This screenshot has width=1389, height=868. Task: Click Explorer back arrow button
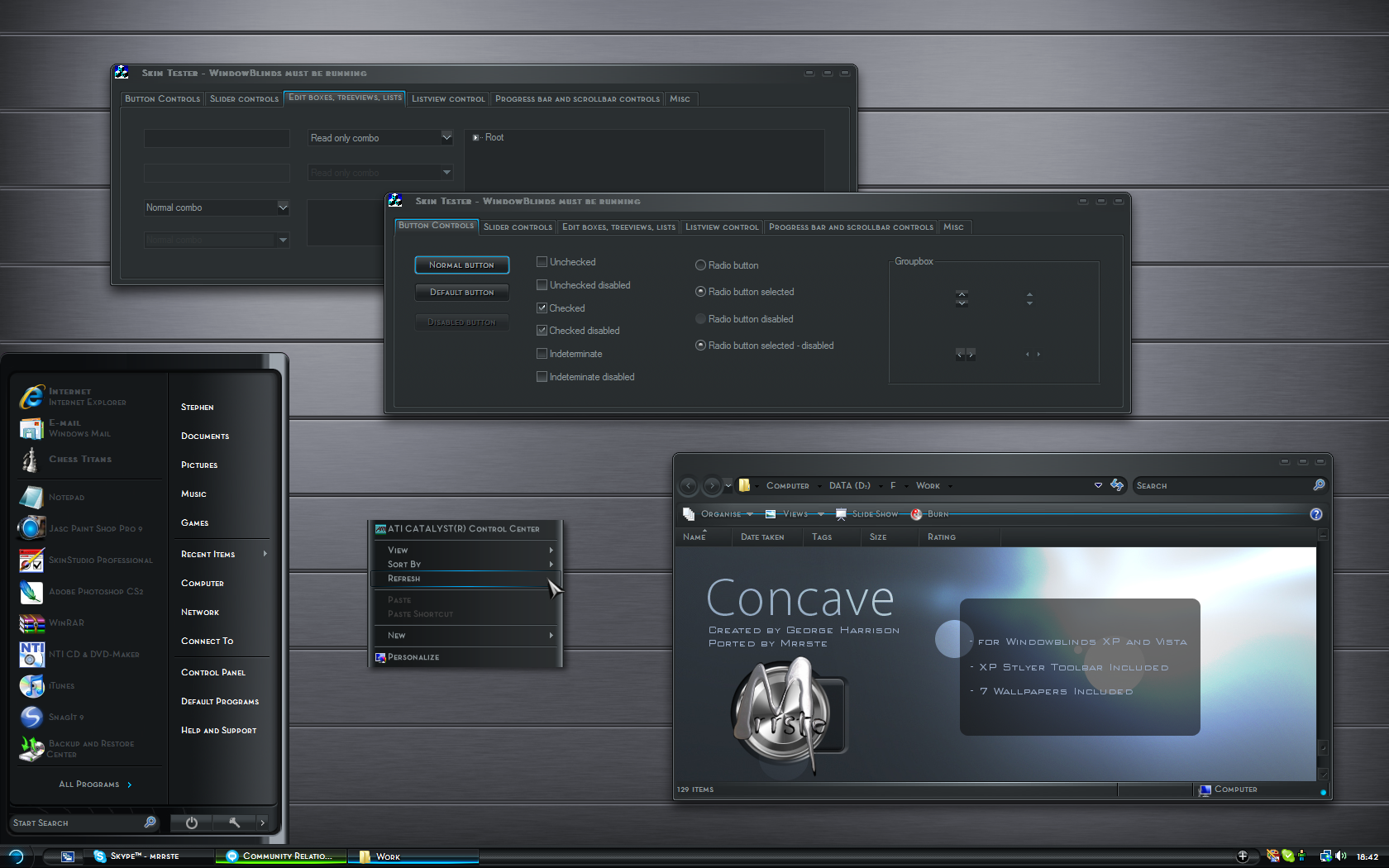click(689, 485)
